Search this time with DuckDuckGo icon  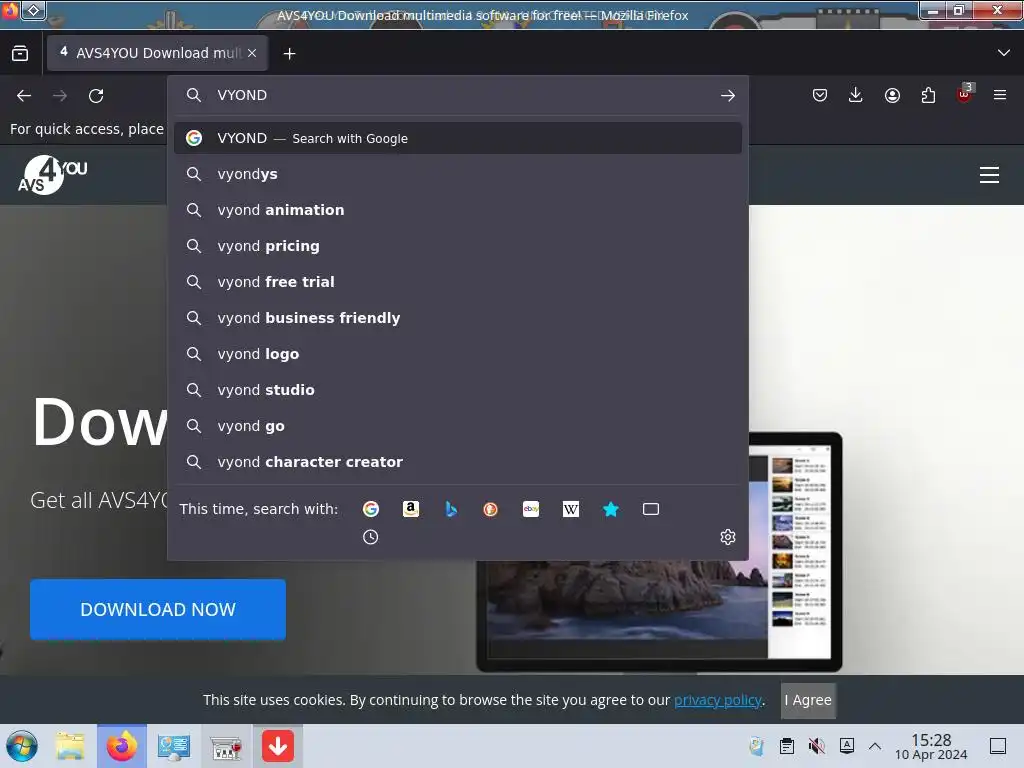click(490, 509)
